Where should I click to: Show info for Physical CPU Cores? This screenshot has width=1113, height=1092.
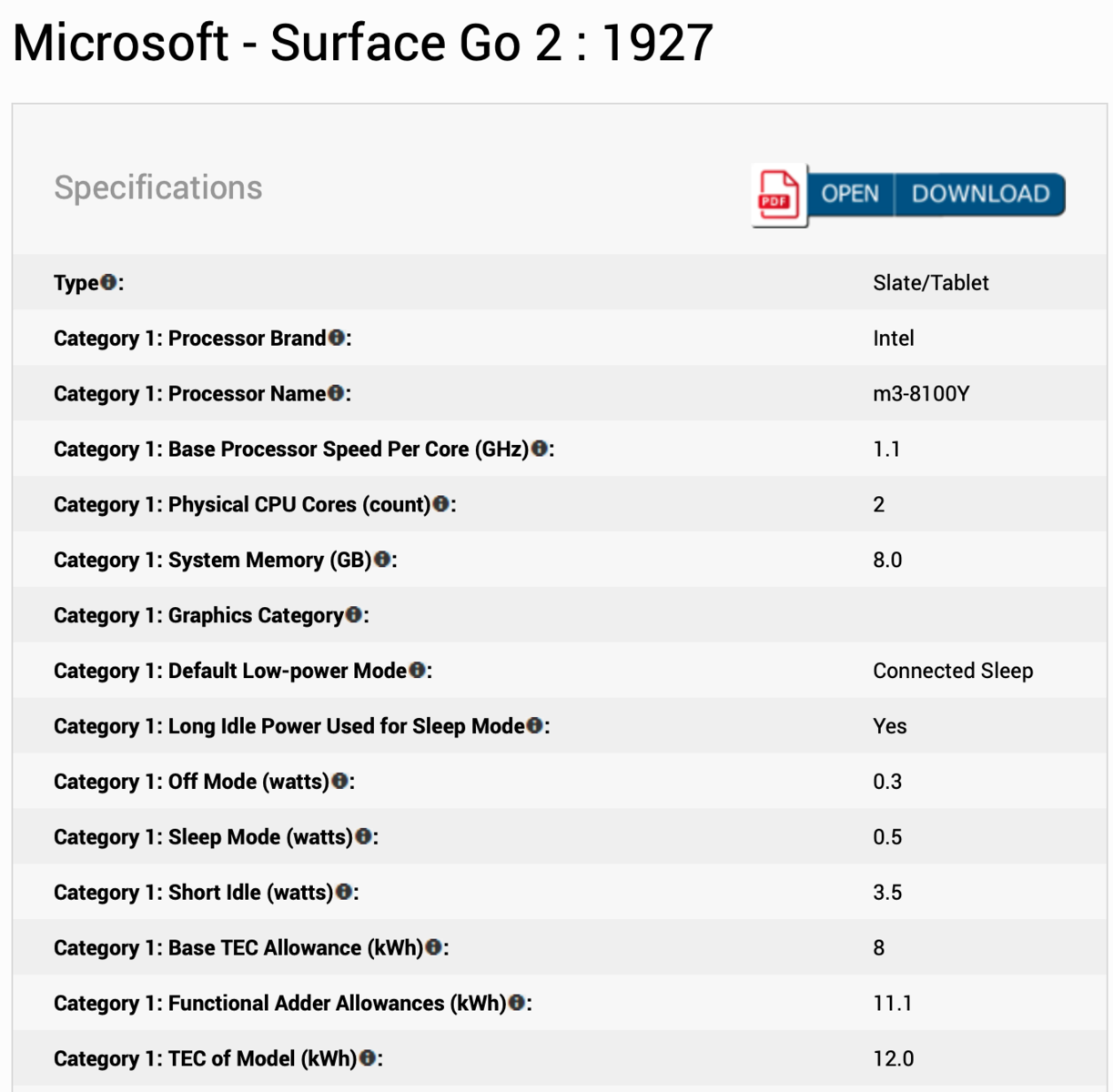[441, 504]
